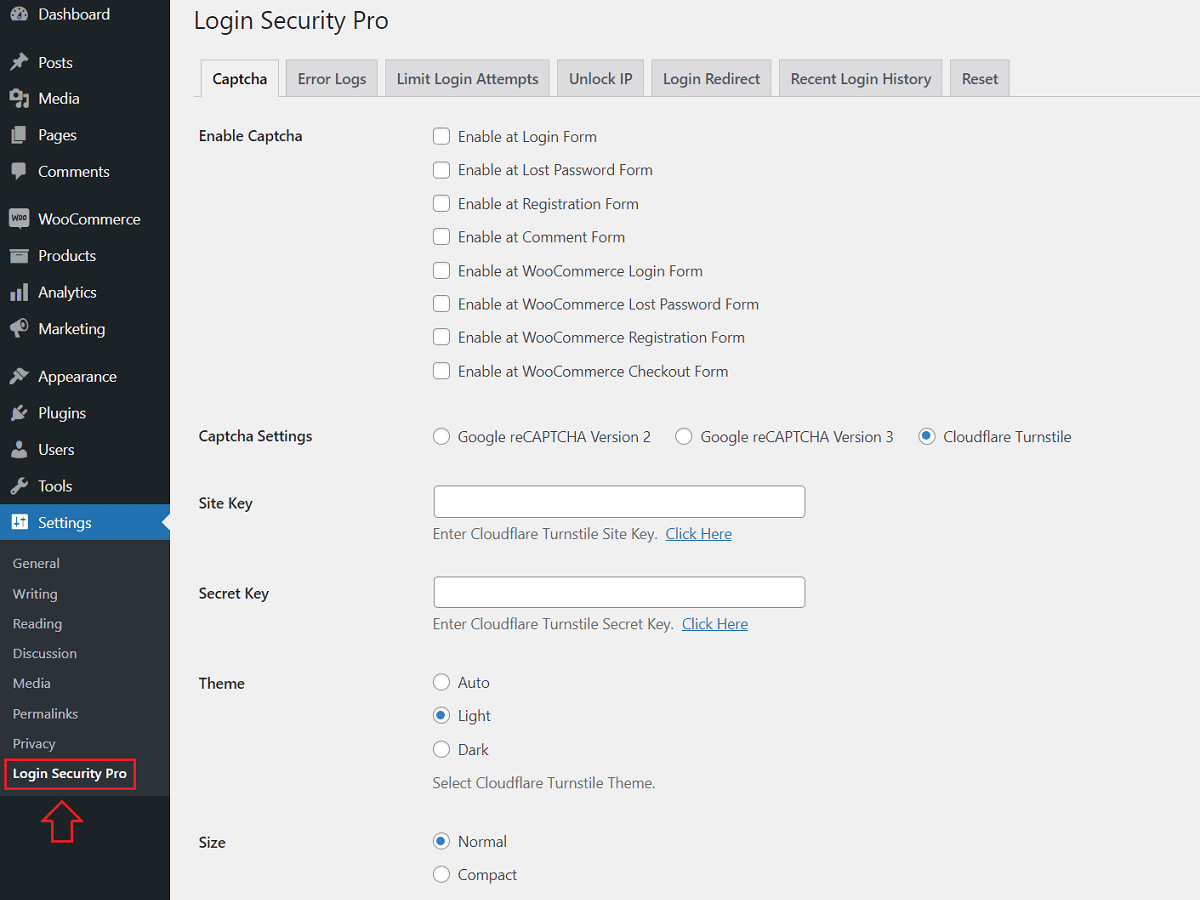Click the Posts pushpin icon
Image resolution: width=1200 pixels, height=900 pixels.
tap(19, 62)
